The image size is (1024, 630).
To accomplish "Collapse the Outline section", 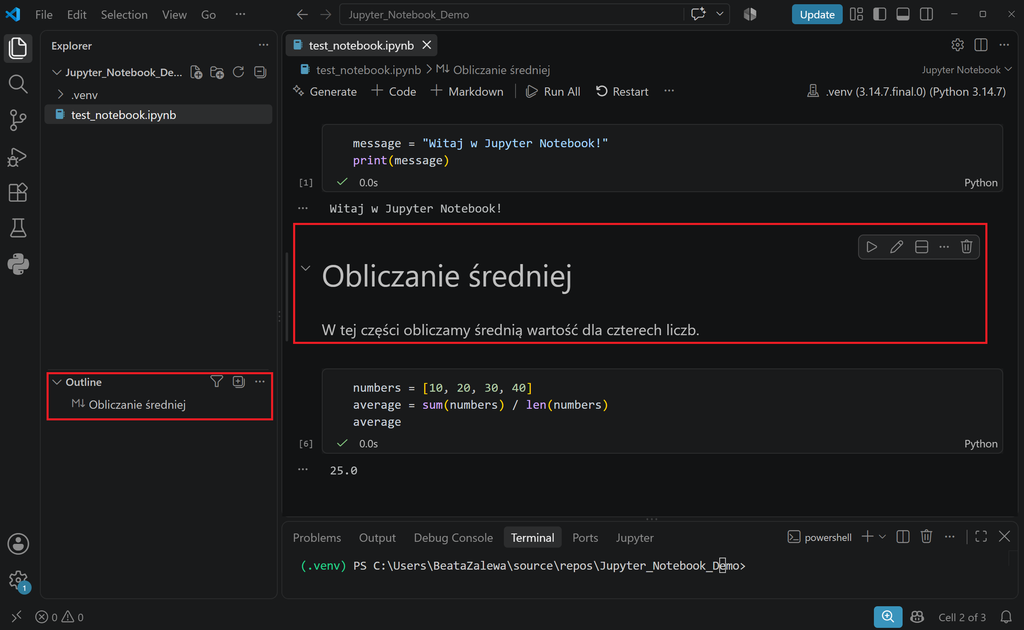I will point(57,382).
